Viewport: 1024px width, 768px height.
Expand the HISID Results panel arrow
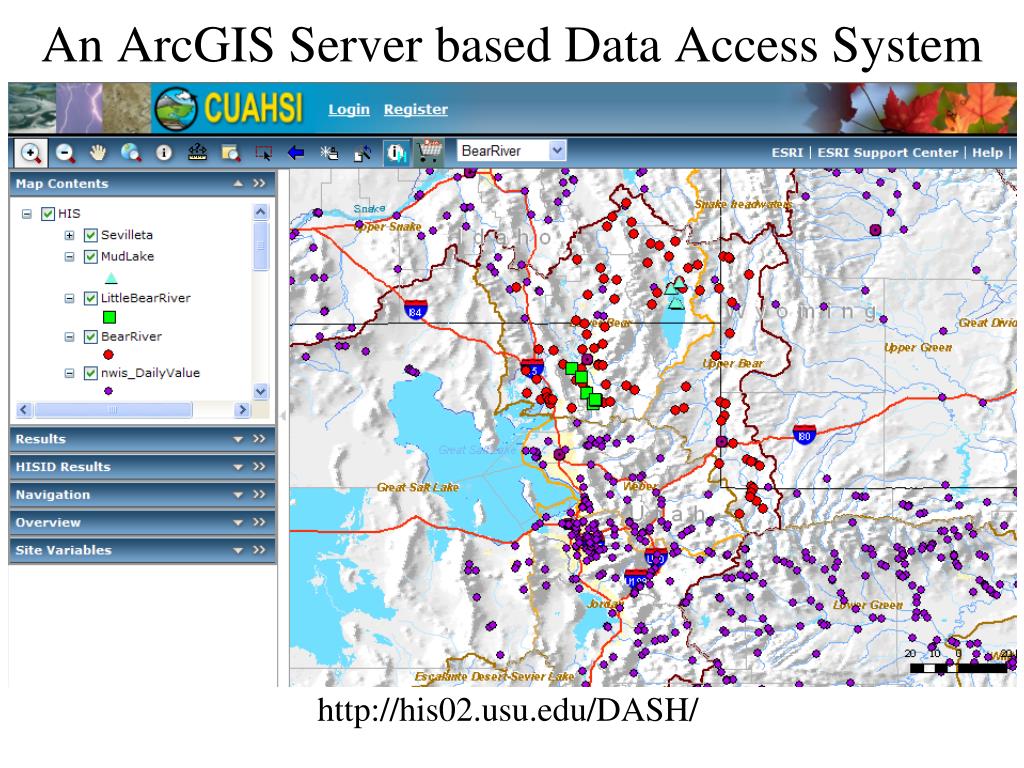click(x=238, y=467)
